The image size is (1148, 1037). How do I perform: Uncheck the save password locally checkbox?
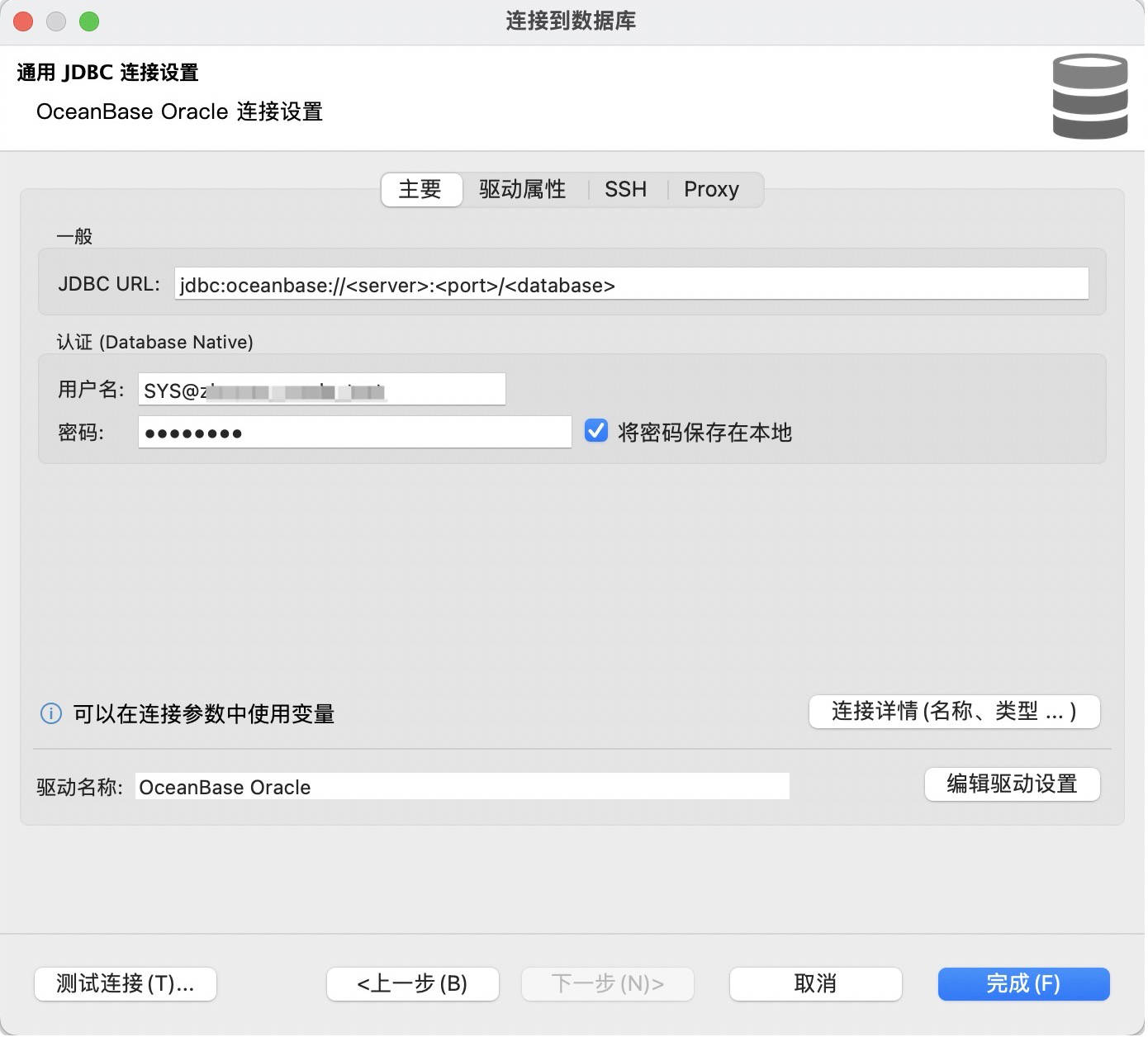click(596, 431)
